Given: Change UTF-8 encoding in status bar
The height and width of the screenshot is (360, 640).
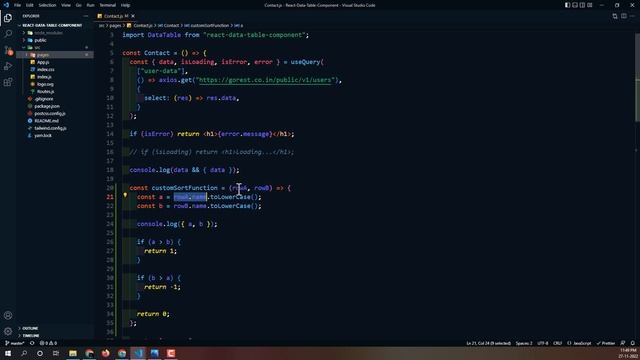Looking at the screenshot, I should coord(542,343).
